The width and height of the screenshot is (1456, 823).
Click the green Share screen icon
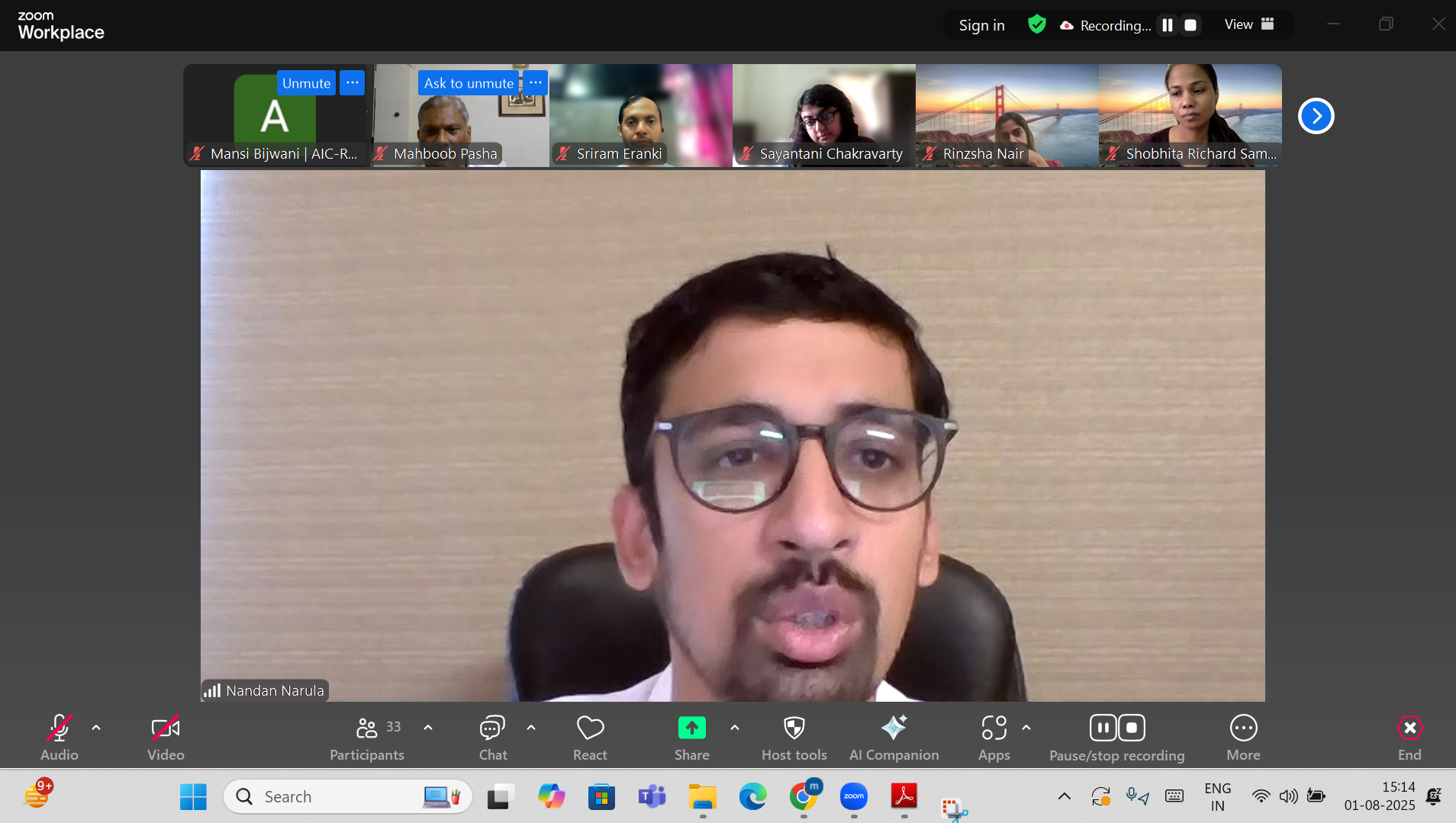tap(691, 728)
